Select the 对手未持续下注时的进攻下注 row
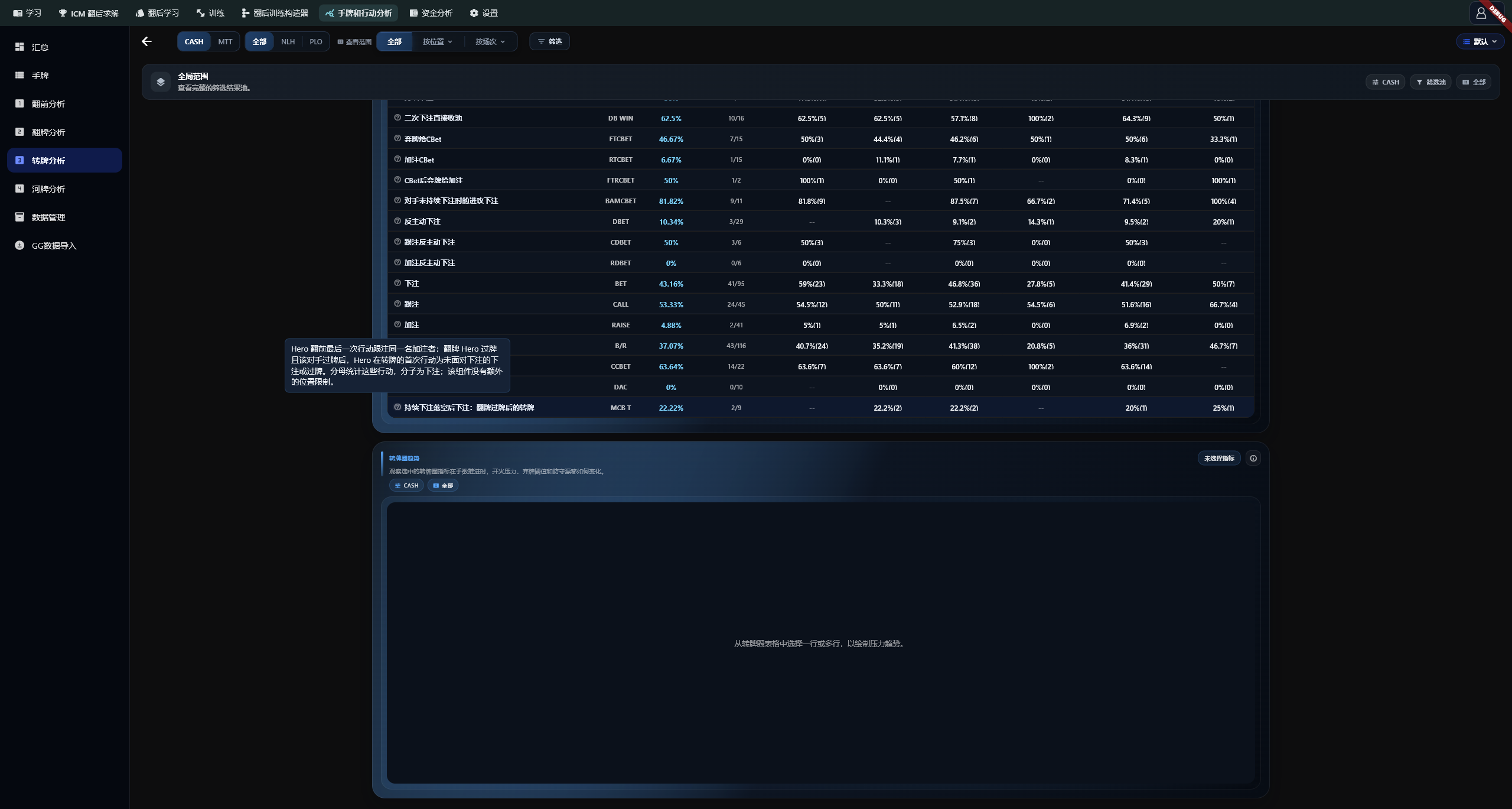Screen dimensions: 1512x809 point(820,201)
